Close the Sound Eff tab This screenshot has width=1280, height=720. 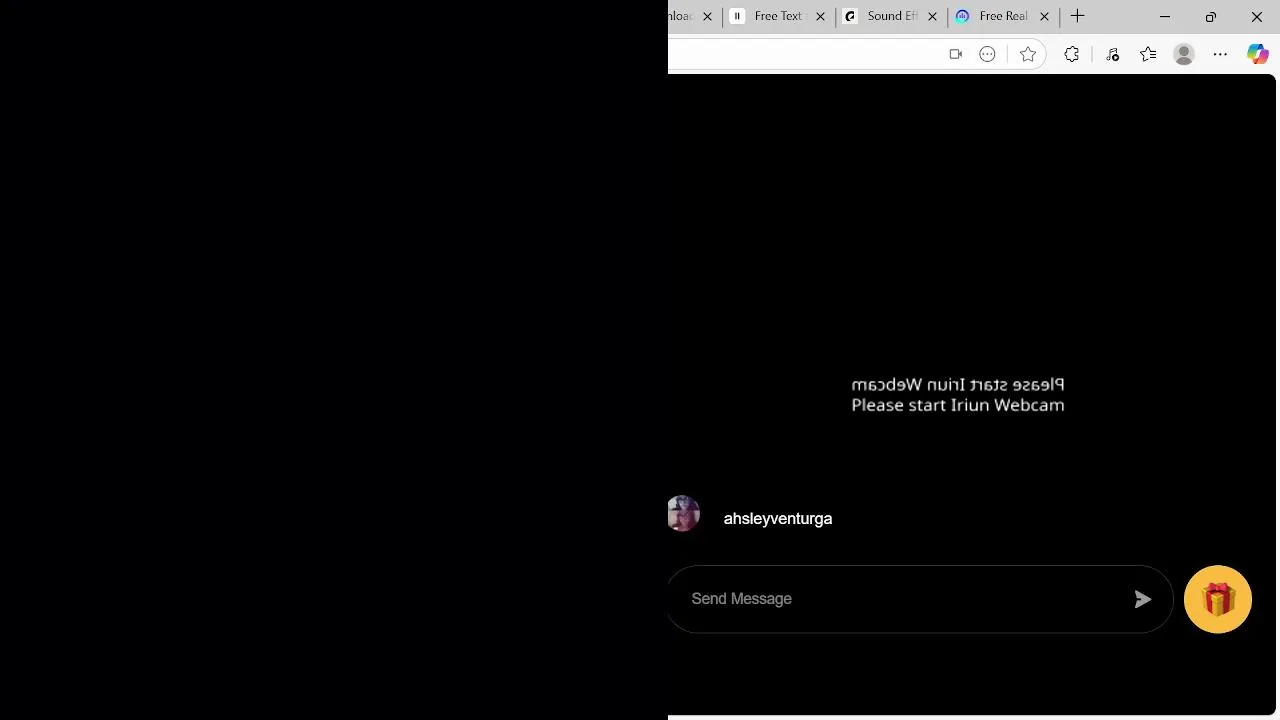pos(932,16)
